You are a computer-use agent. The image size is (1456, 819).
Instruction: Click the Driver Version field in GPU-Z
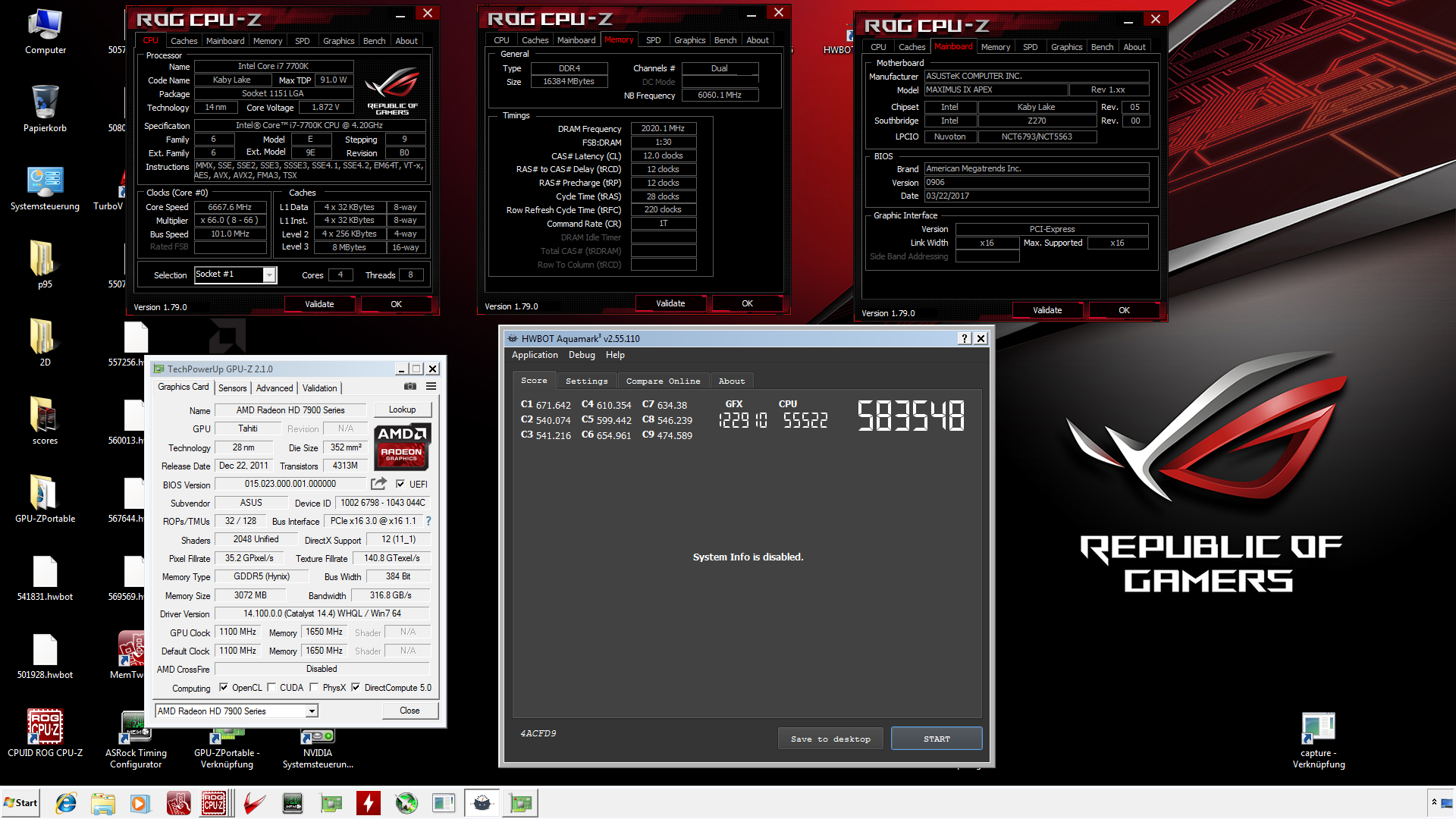click(322, 613)
